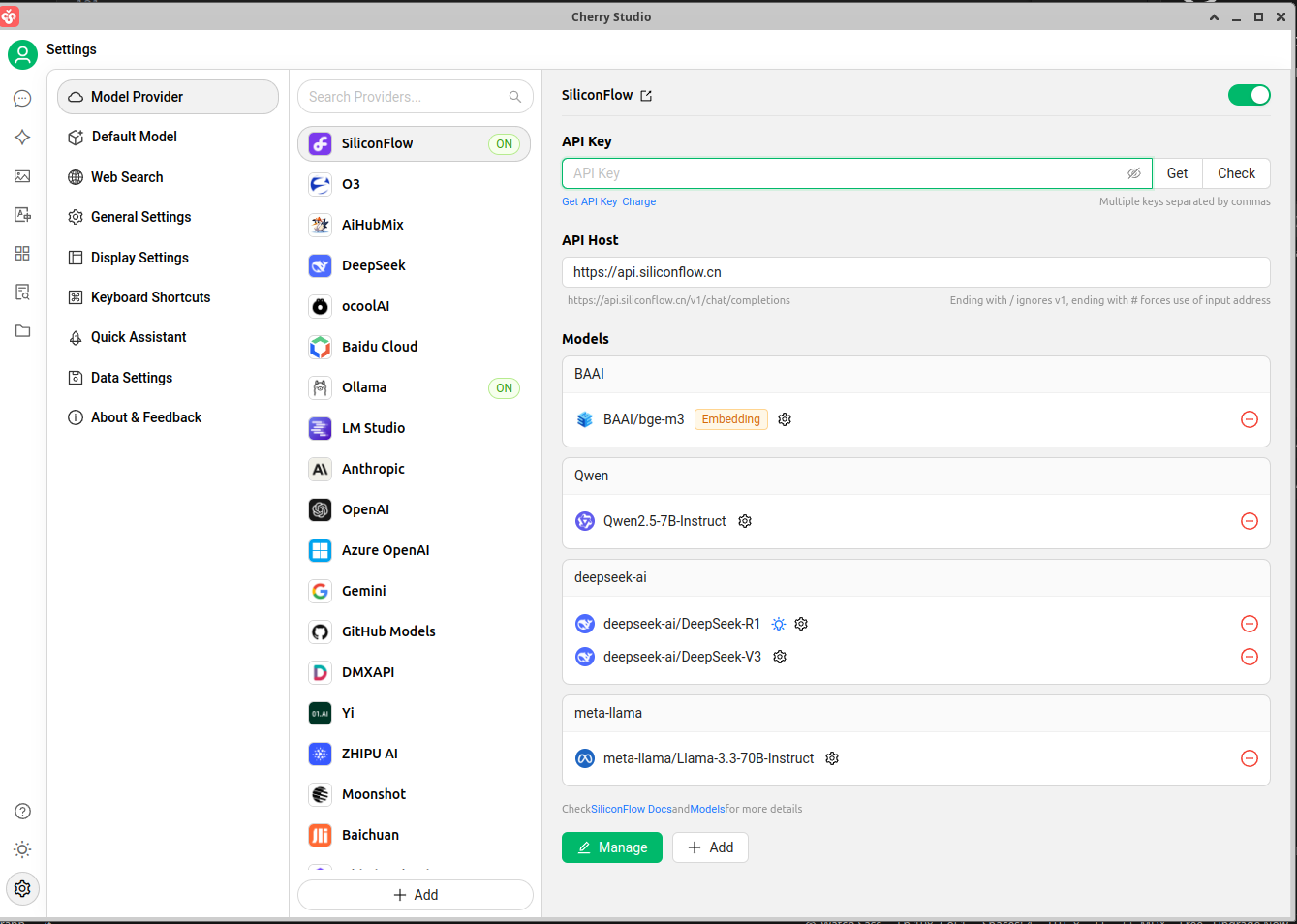Open SiliconFlow external website link icon

(x=646, y=96)
